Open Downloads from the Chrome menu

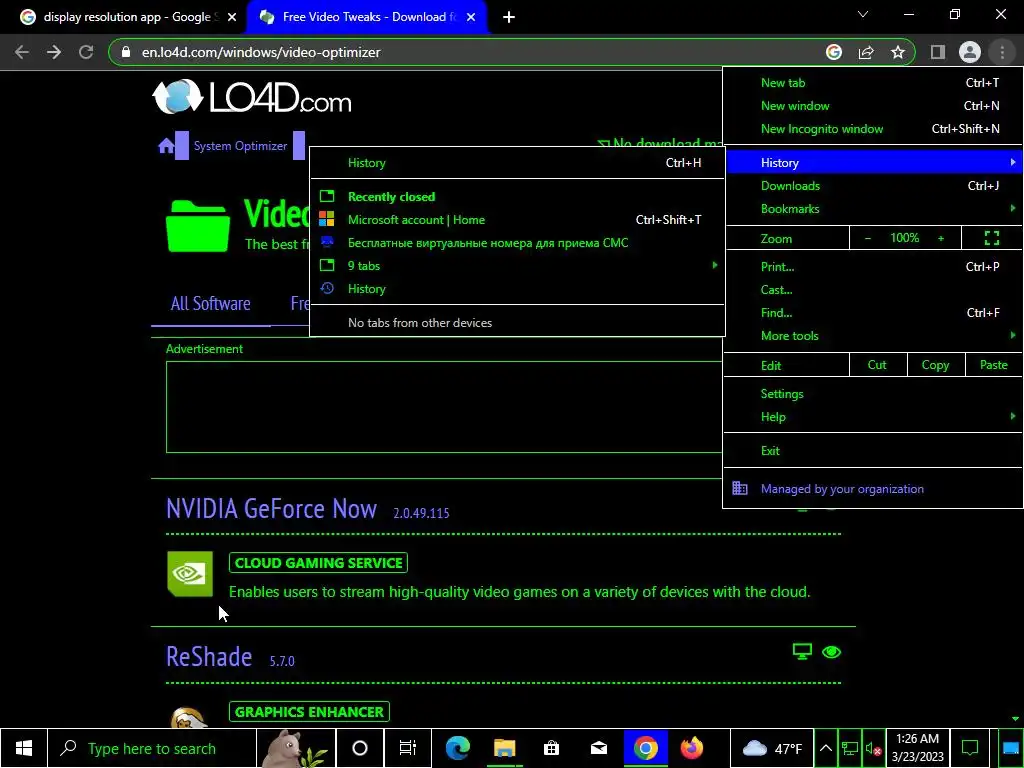click(872, 186)
